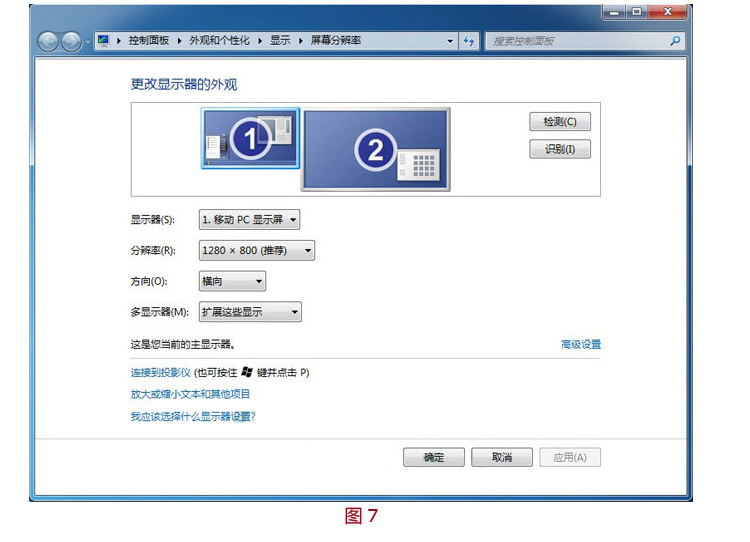The image size is (750, 542).
Task: Open 我应该选择什么显示器设置 help link
Action: coord(193,417)
